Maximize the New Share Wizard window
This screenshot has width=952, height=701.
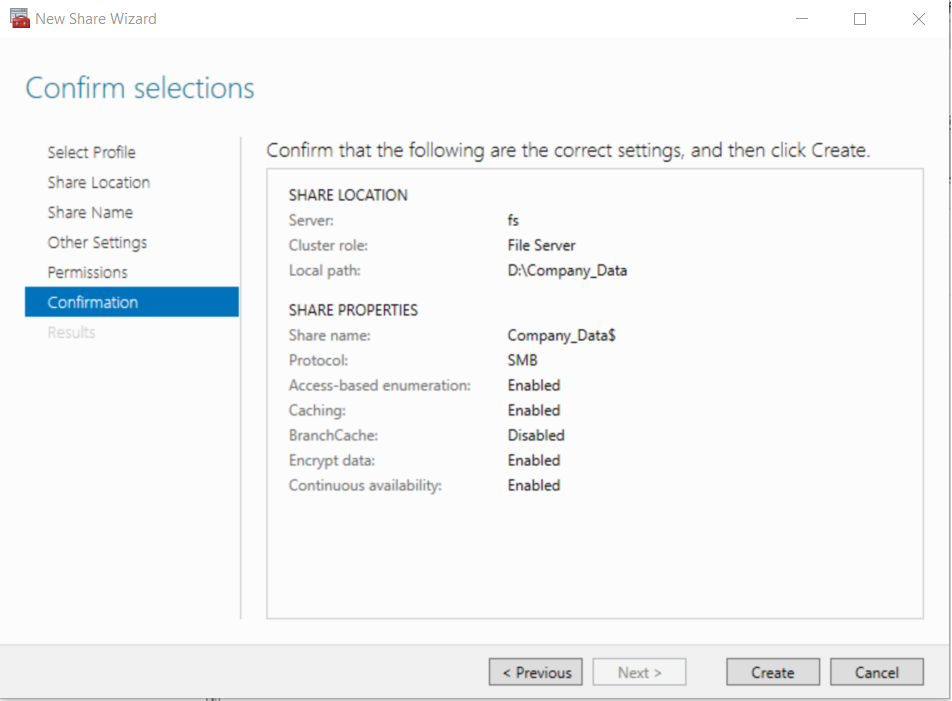[x=860, y=19]
